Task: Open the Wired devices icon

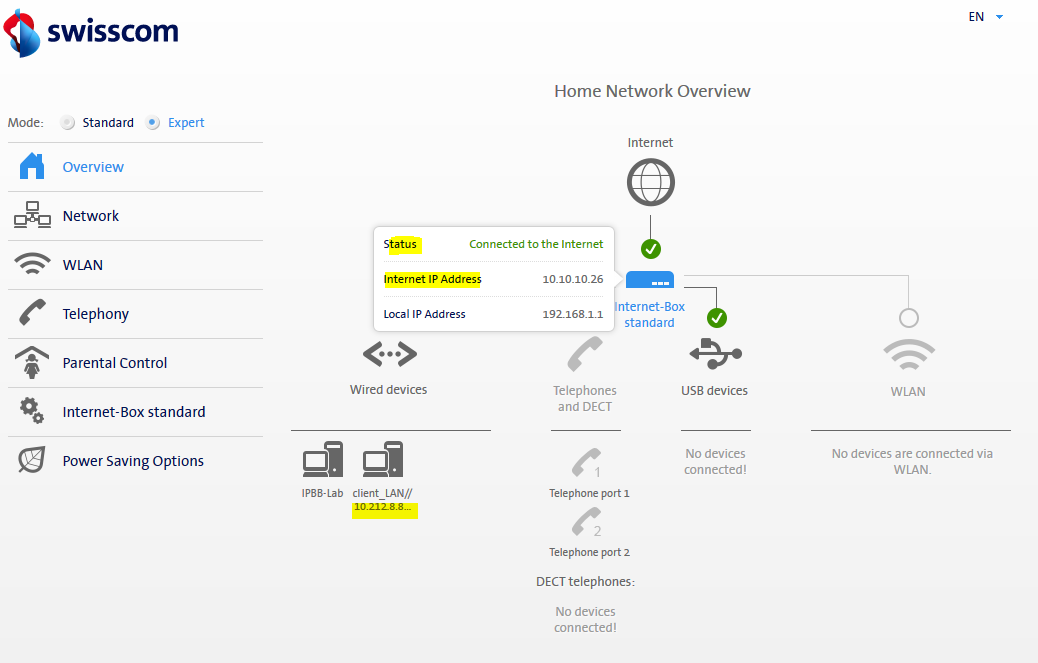Action: pos(389,353)
